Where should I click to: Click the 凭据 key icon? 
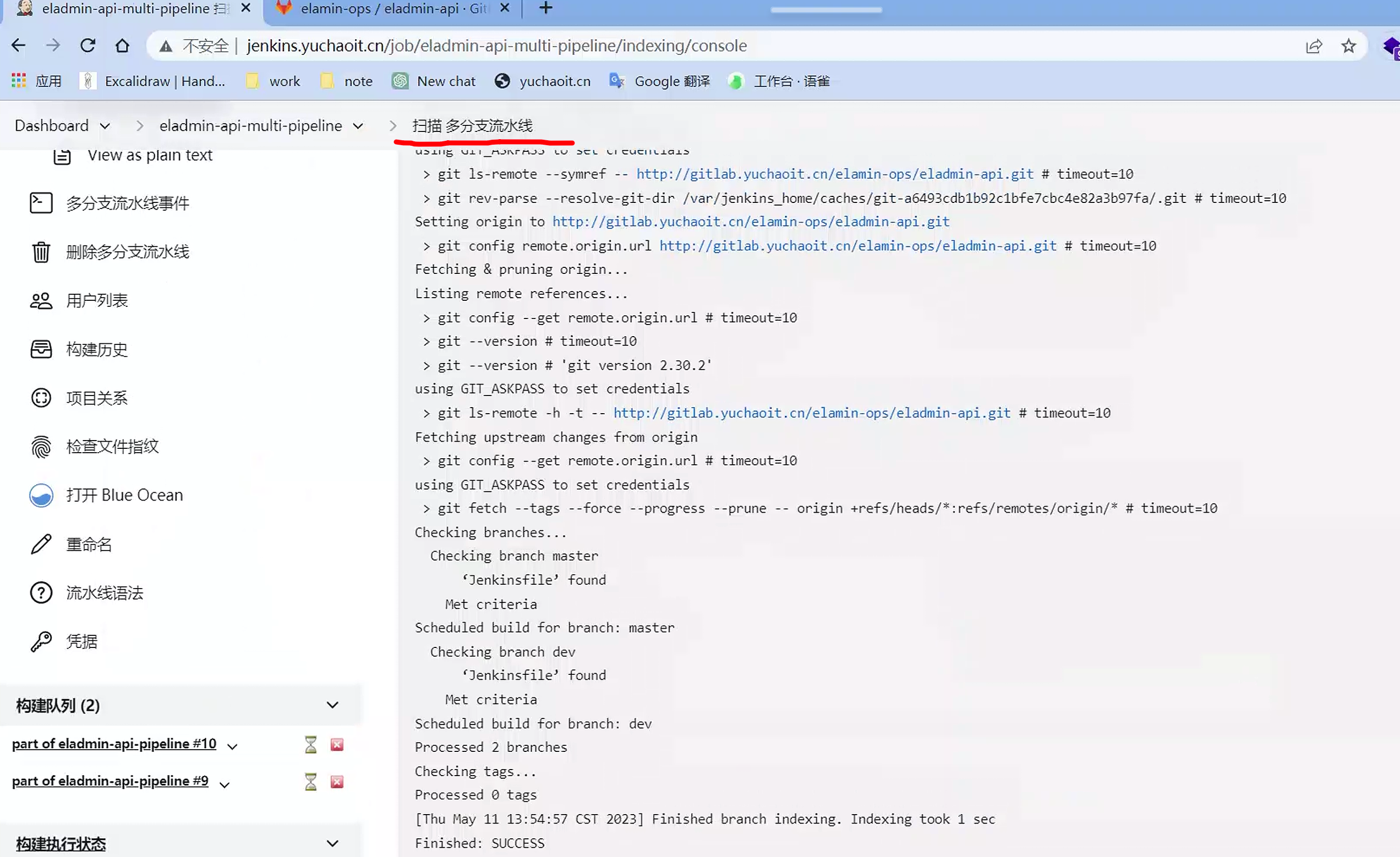(40, 642)
